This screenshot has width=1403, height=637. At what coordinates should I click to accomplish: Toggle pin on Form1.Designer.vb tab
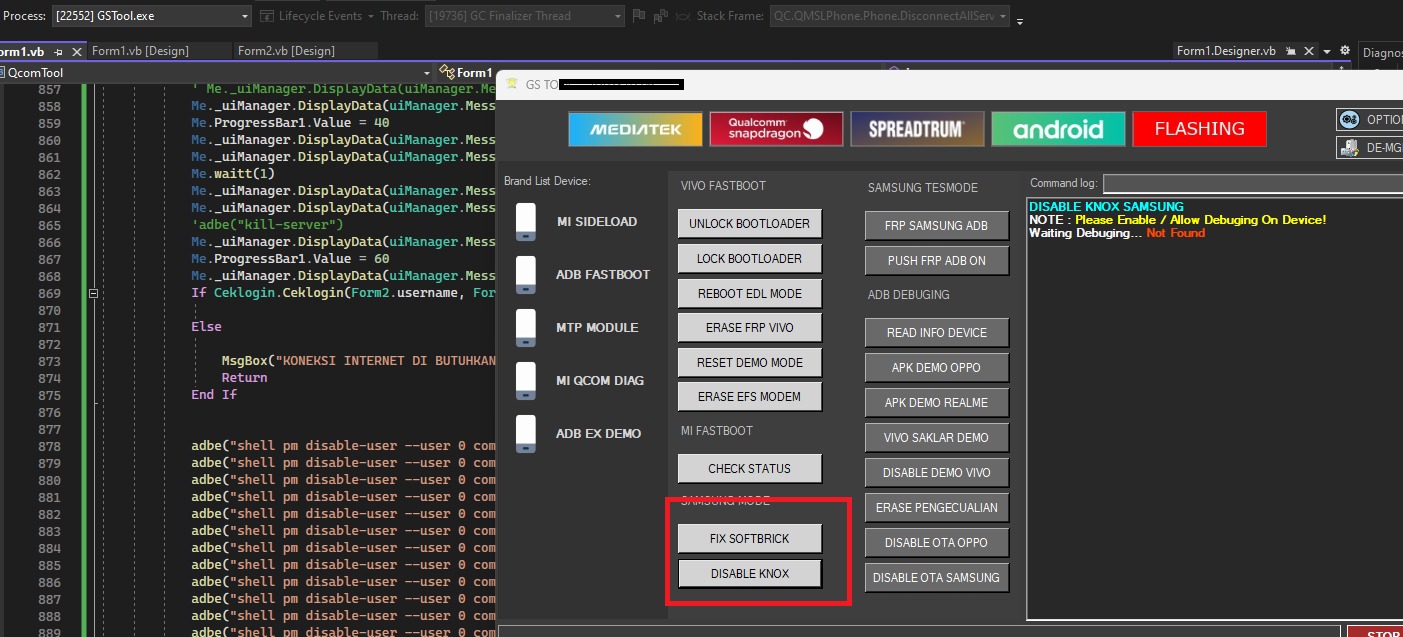pos(1291,51)
